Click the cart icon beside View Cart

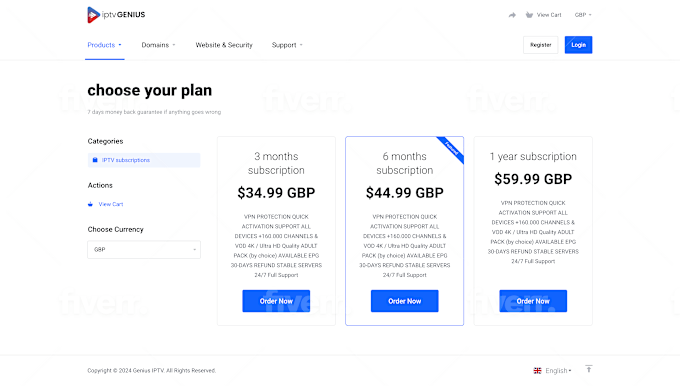tap(529, 15)
